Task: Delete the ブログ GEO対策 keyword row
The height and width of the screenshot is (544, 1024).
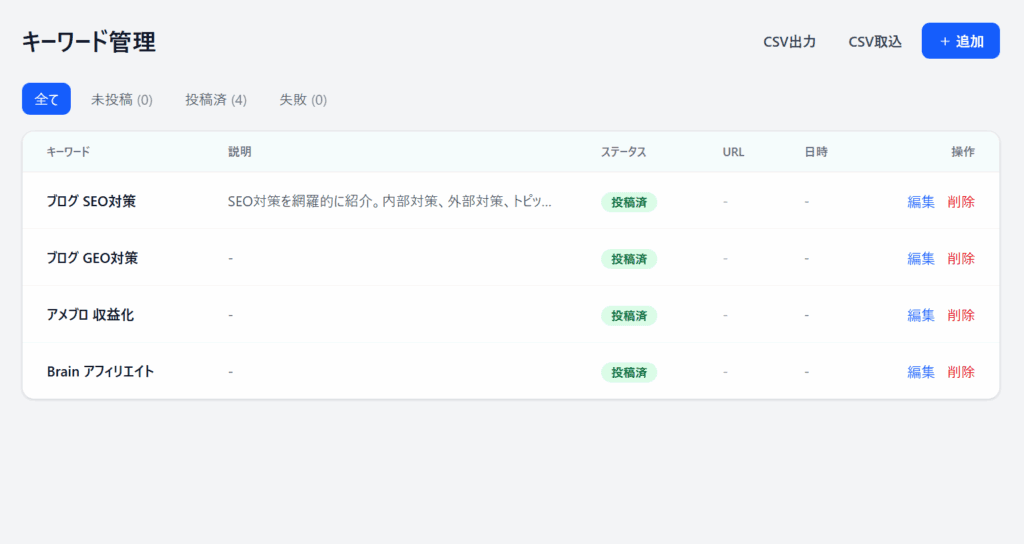Action: tap(961, 258)
